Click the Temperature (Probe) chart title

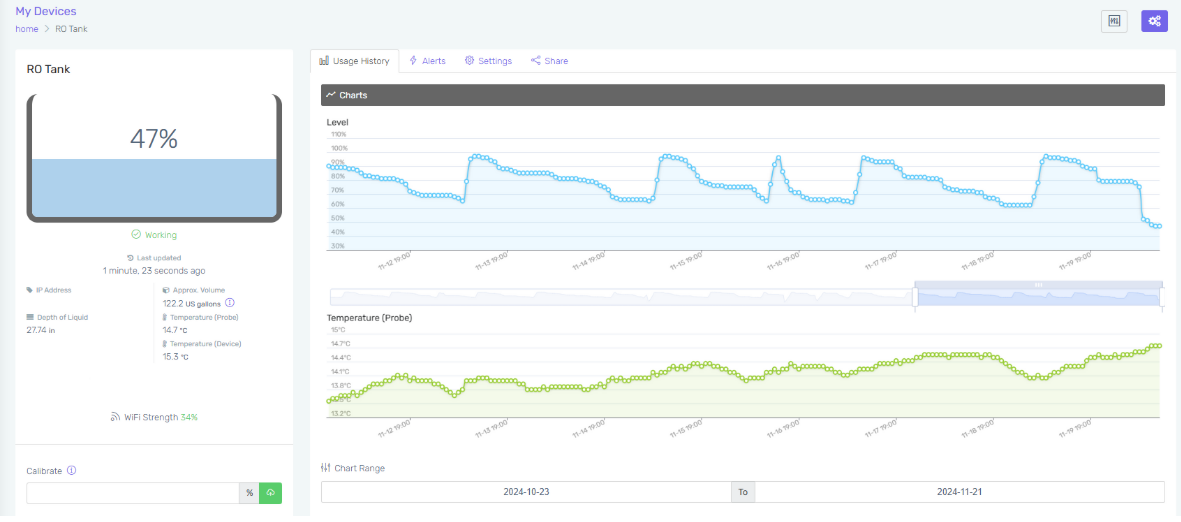pyautogui.click(x=369, y=318)
